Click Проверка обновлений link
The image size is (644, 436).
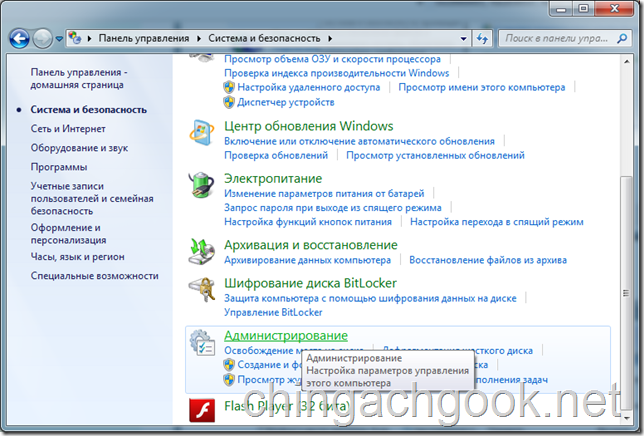coord(276,156)
